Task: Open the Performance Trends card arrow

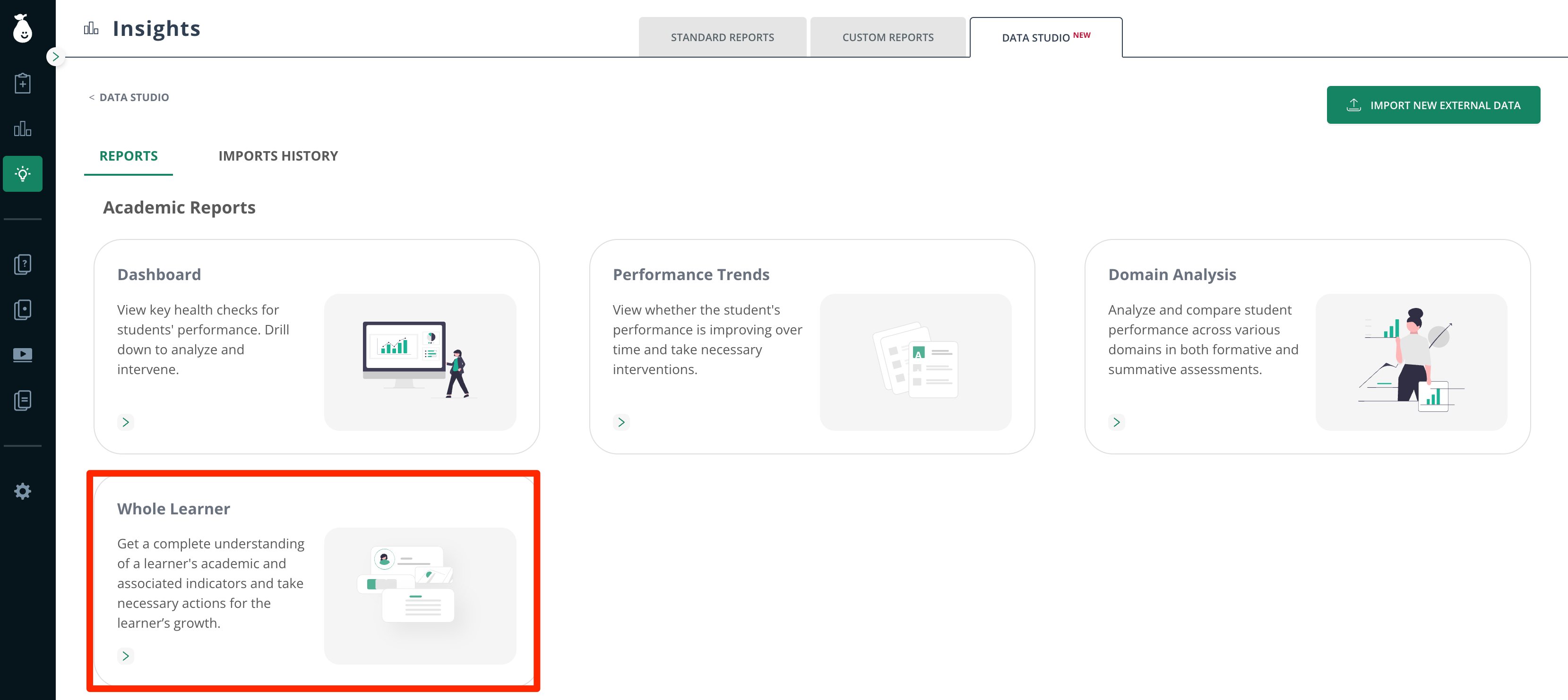Action: click(x=621, y=422)
